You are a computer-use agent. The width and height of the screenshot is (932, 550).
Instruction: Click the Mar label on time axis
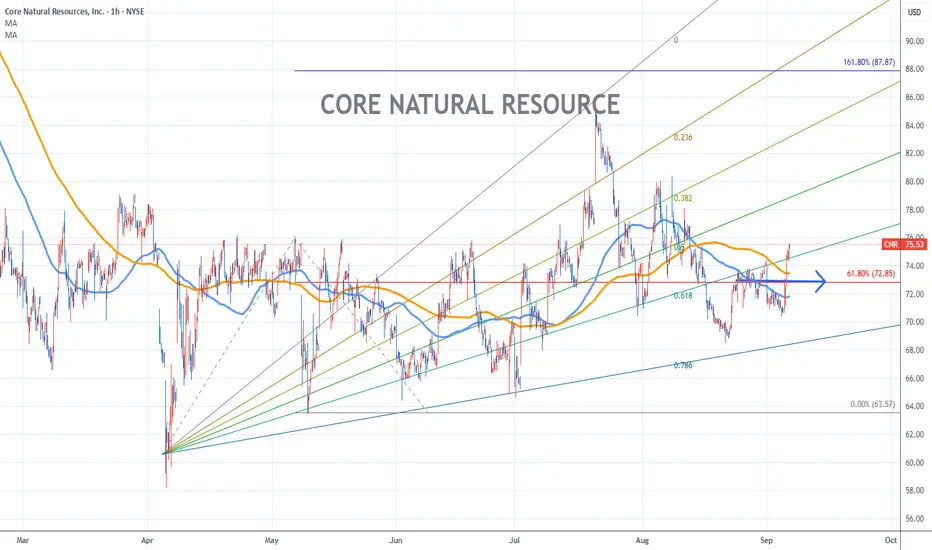click(23, 540)
